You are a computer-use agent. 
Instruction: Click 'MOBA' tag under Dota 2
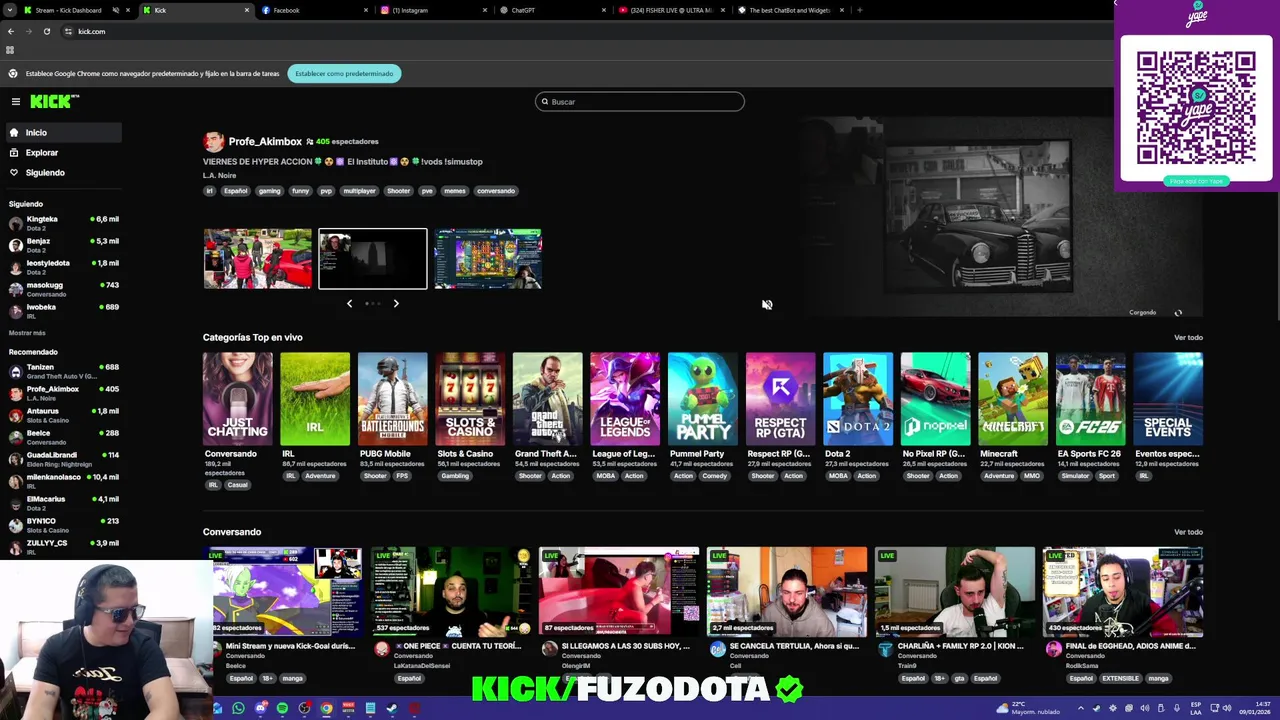tap(838, 476)
